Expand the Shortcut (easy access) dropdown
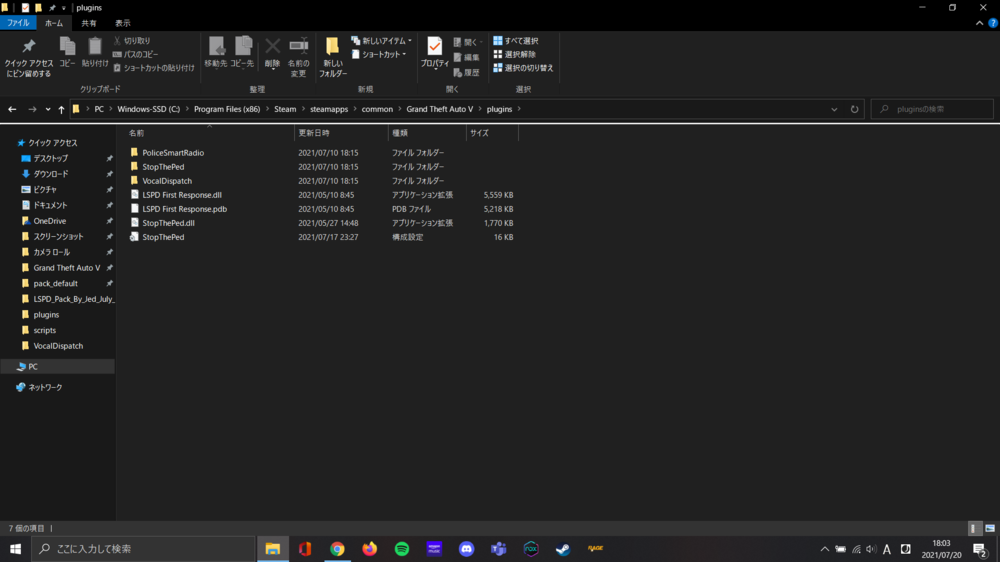 [379, 54]
